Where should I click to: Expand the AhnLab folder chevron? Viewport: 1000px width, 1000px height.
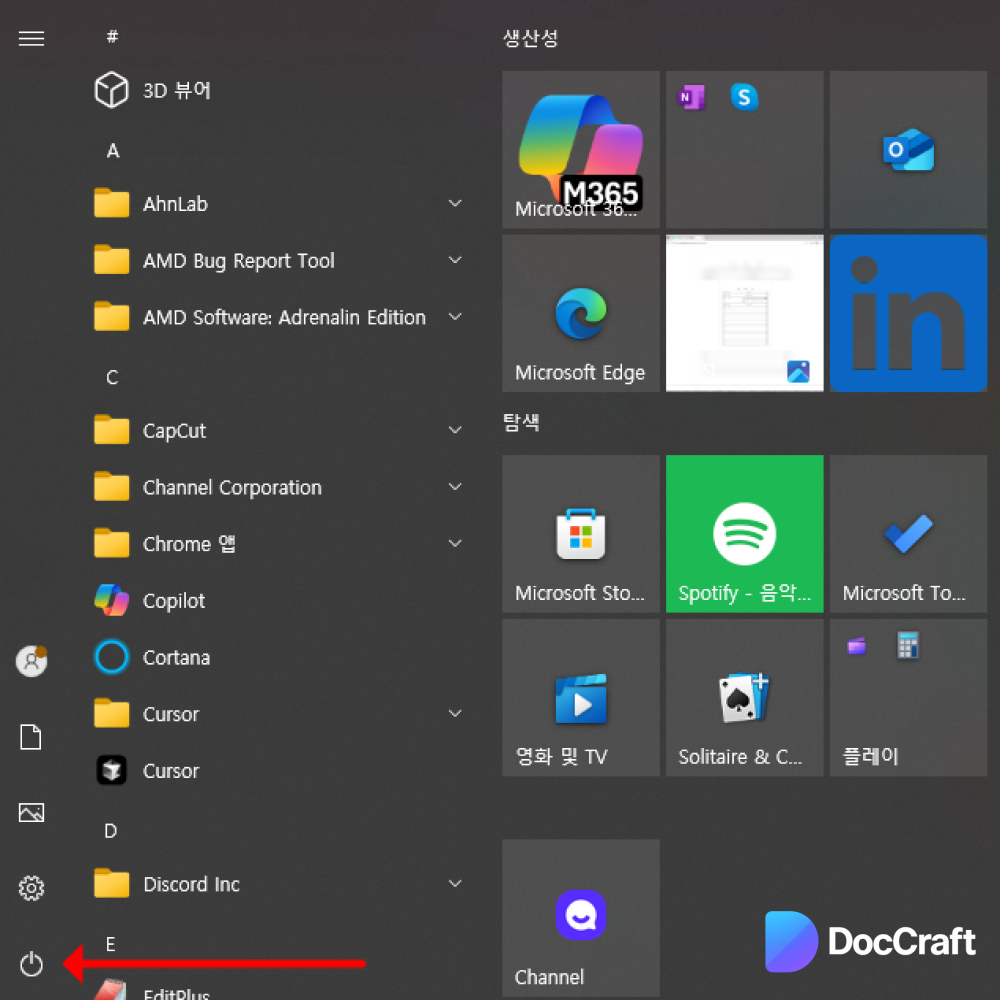click(455, 203)
